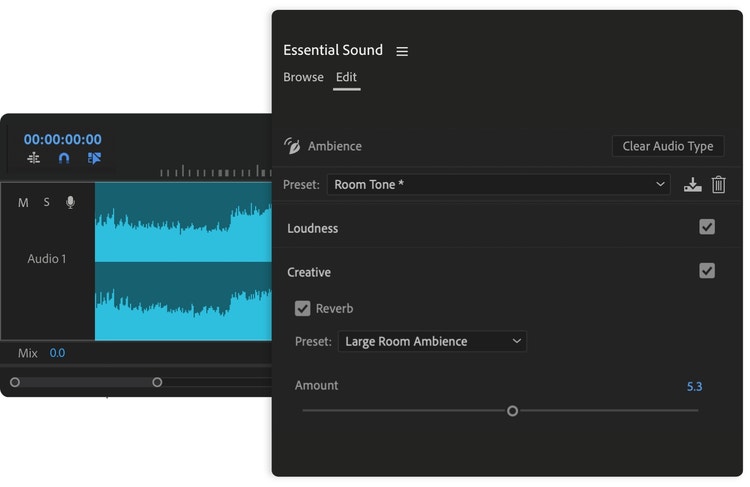Open the Large Room Ambience reverb dropdown
Image resolution: width=750 pixels, height=487 pixels.
click(432, 342)
